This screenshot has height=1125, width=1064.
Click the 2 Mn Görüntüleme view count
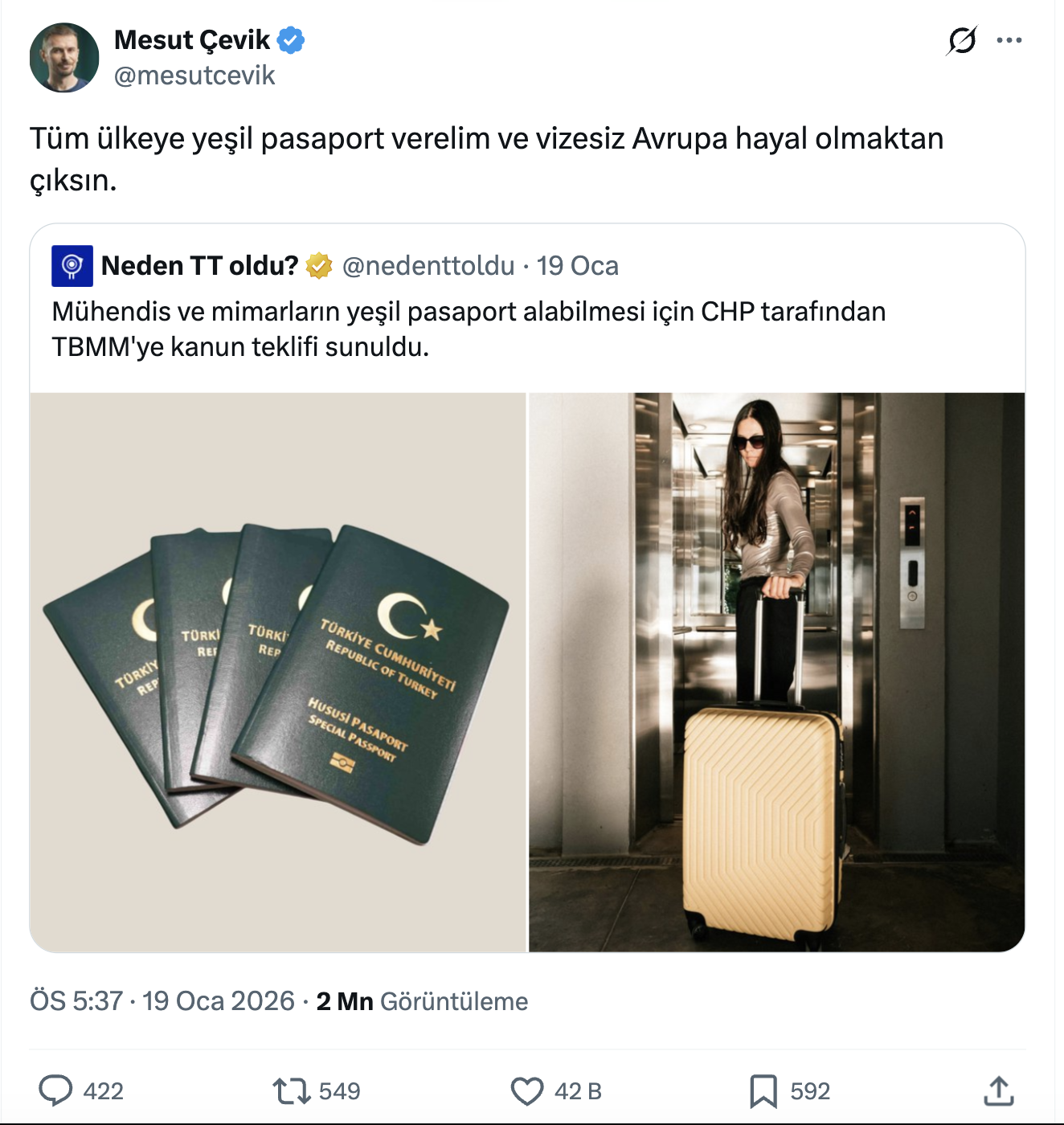pyautogui.click(x=422, y=1001)
